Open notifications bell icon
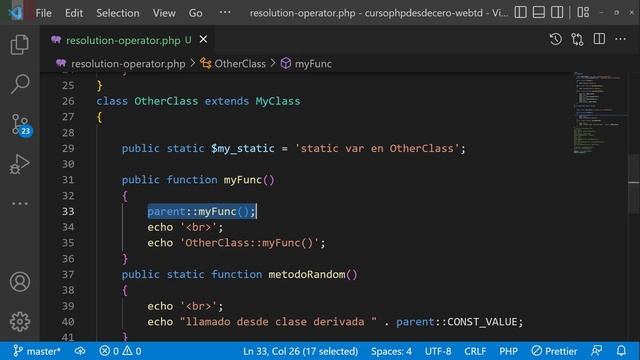This screenshot has width=640, height=360. (621, 351)
